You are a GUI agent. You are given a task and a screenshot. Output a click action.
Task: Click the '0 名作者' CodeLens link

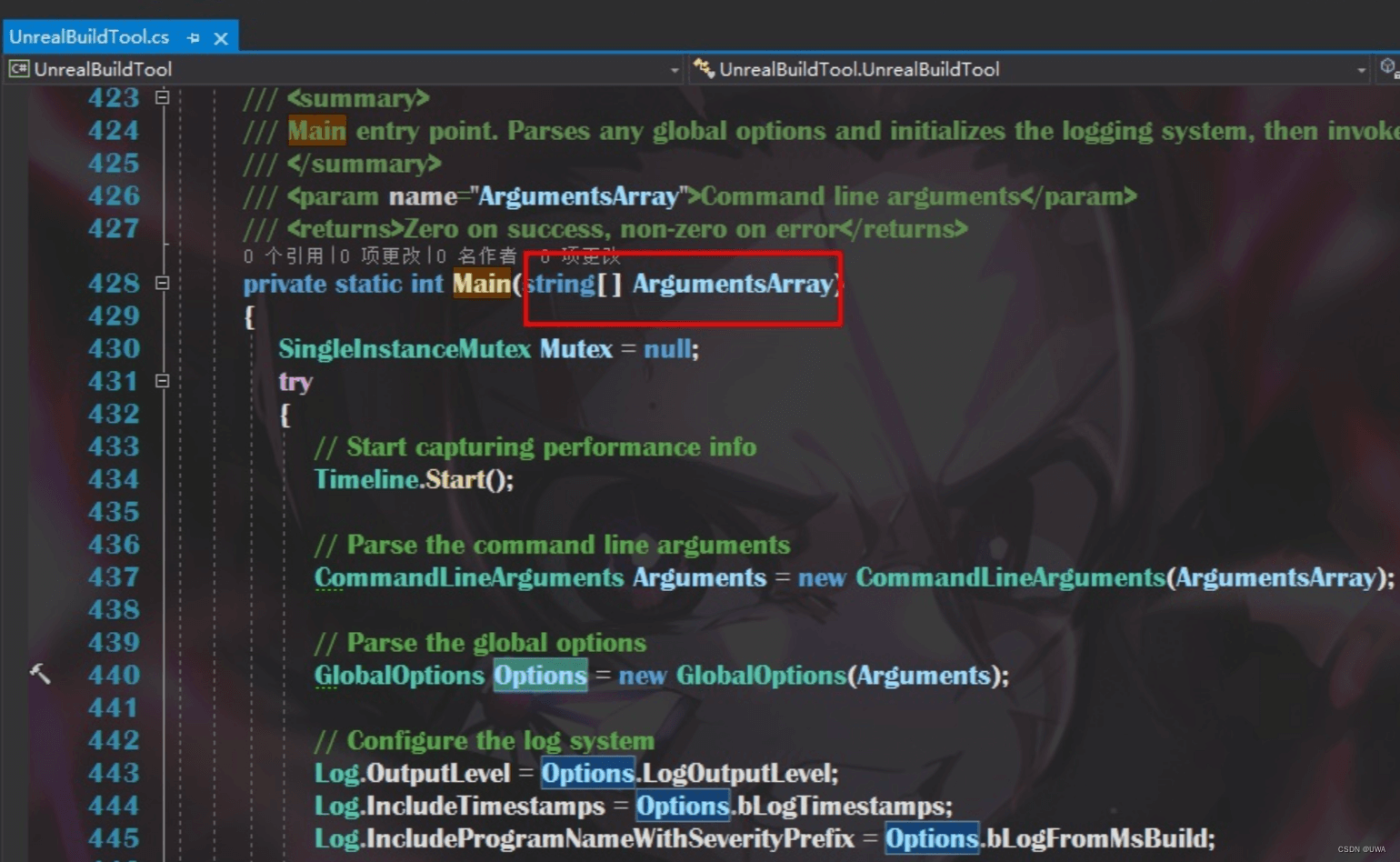click(x=476, y=256)
